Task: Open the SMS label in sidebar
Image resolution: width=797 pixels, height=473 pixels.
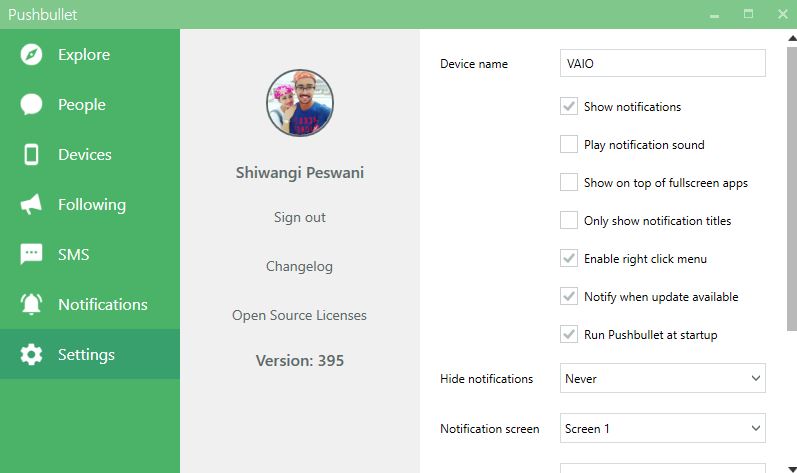Action: [x=74, y=254]
